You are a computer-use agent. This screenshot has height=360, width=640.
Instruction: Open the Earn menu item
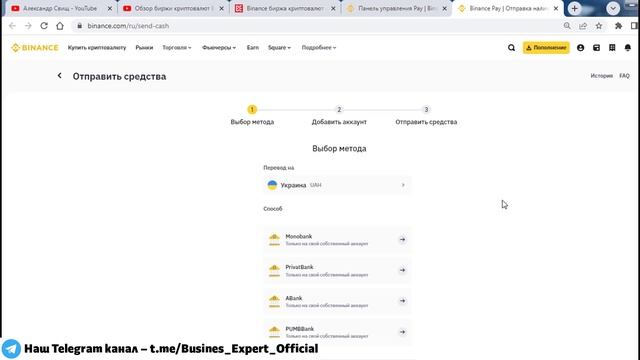pyautogui.click(x=253, y=48)
